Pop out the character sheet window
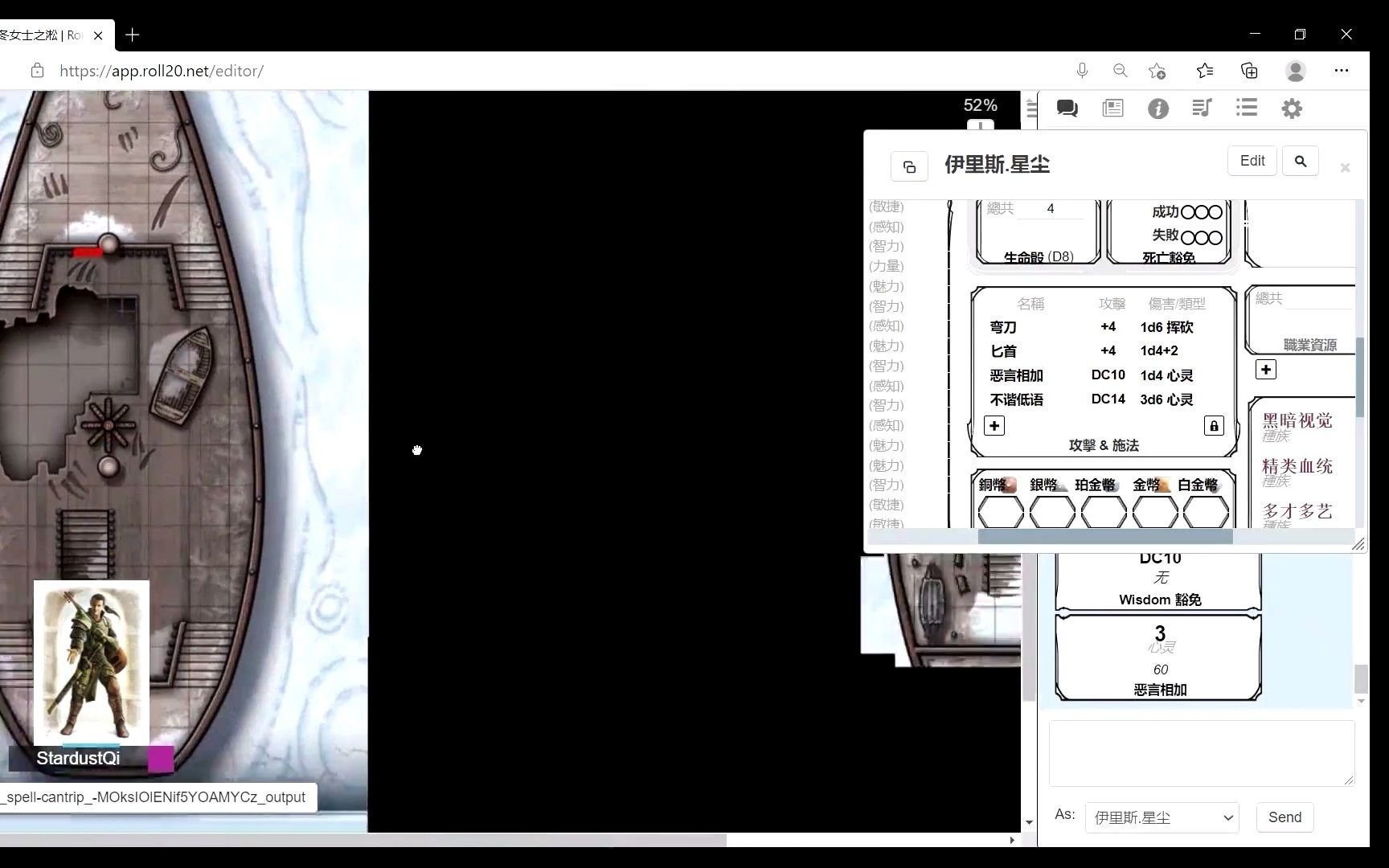 pos(909,166)
